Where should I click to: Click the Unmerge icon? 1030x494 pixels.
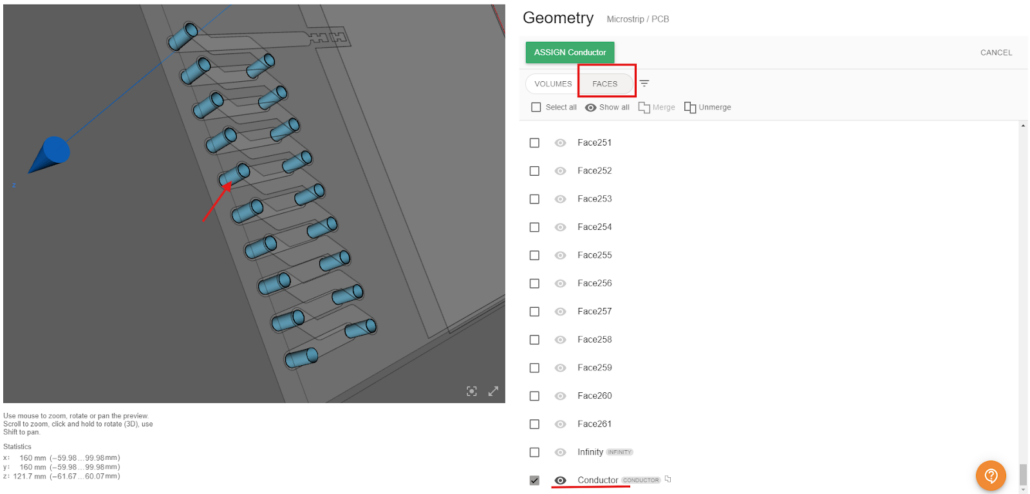click(690, 107)
